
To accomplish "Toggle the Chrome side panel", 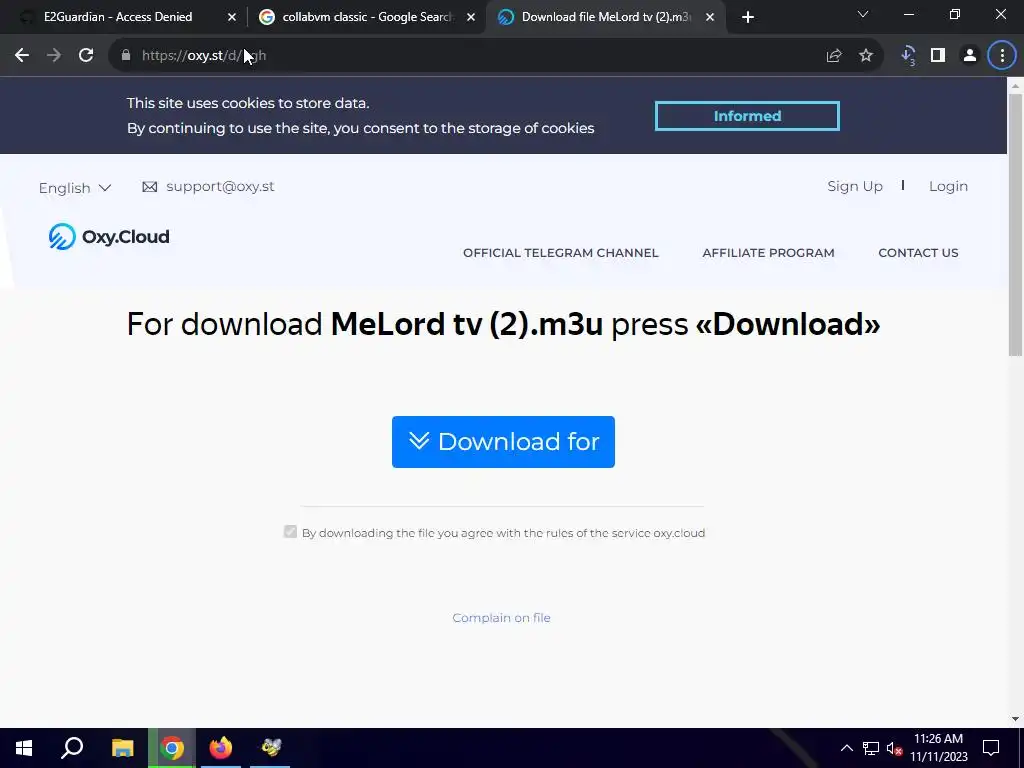I will click(x=938, y=56).
